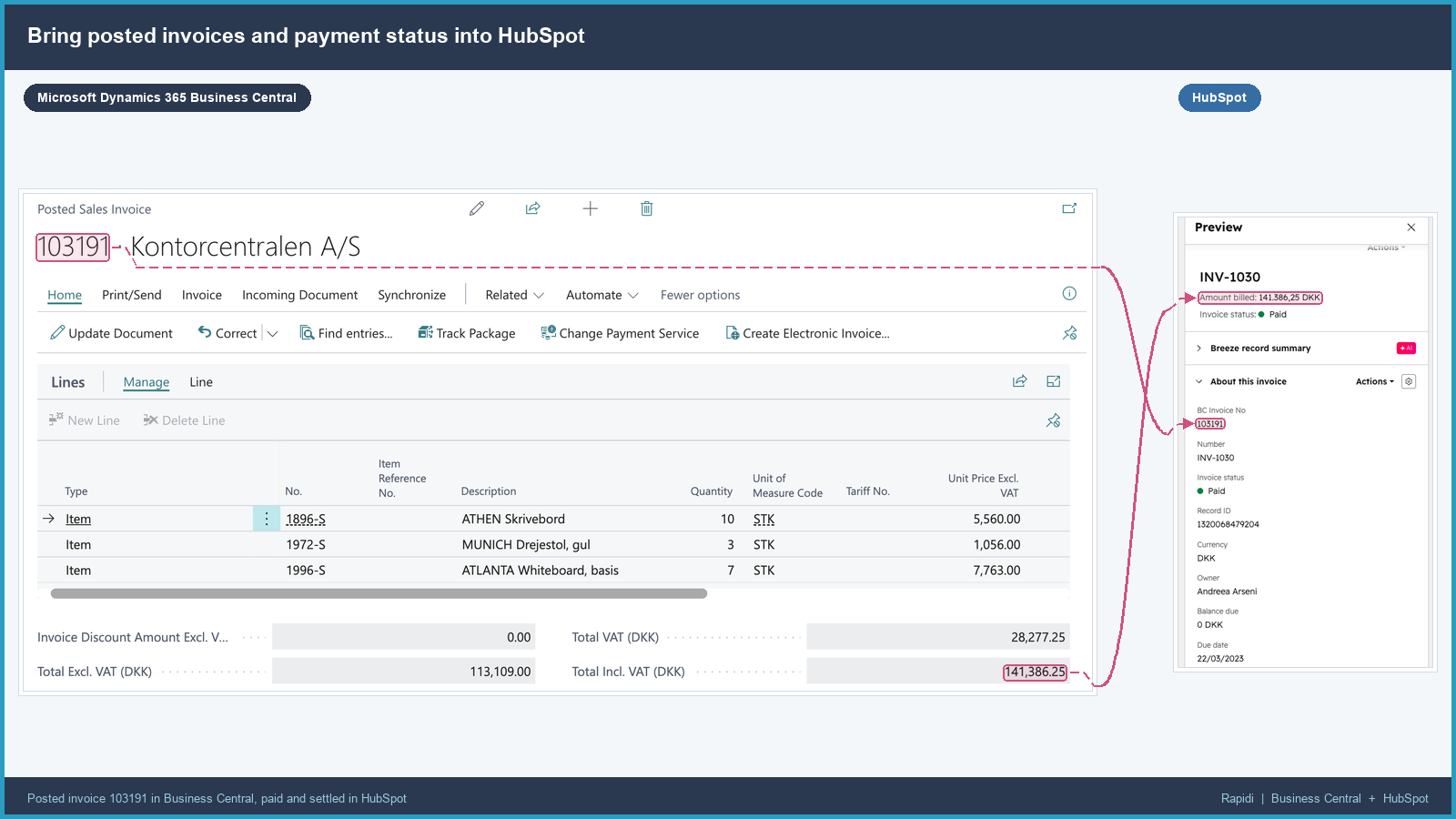Open the dropdown arrow beside Correct
Viewport: 1456px width, 819px height.
point(272,334)
